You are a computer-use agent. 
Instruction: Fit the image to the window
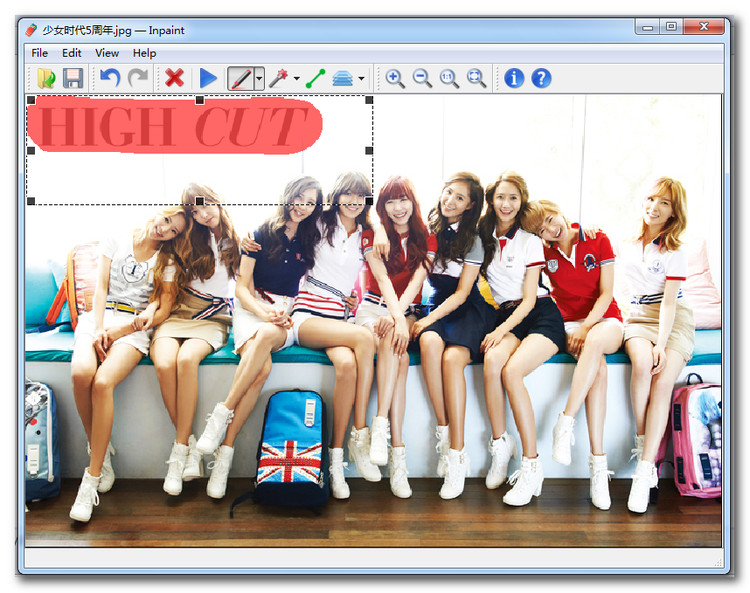pos(476,78)
